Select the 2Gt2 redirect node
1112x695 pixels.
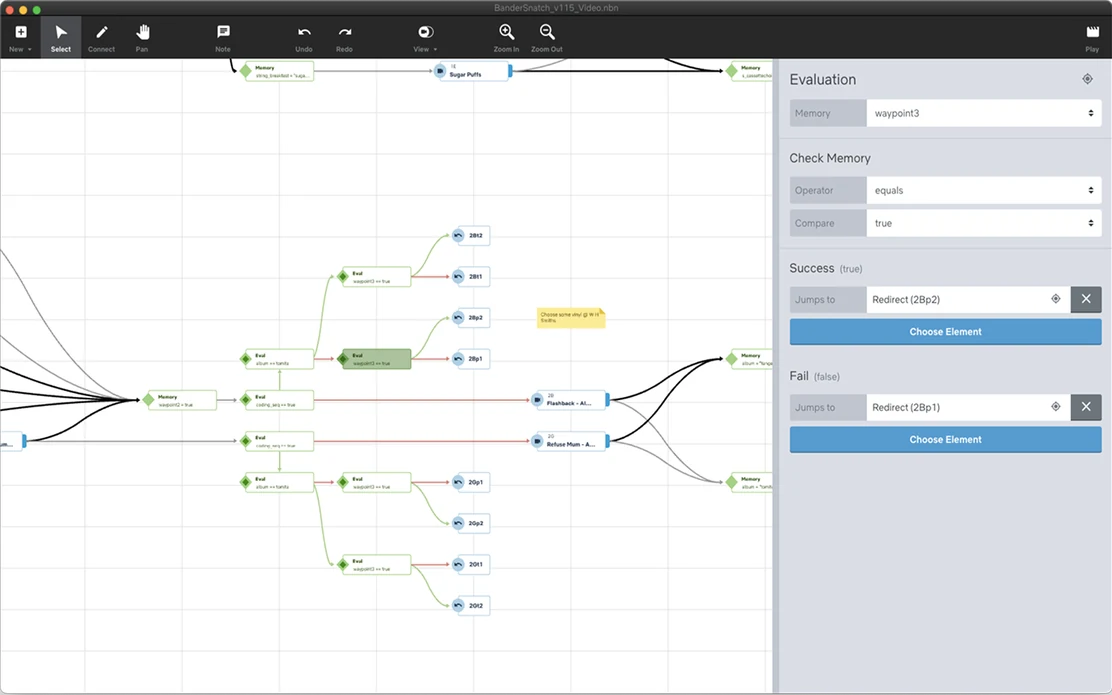471,606
